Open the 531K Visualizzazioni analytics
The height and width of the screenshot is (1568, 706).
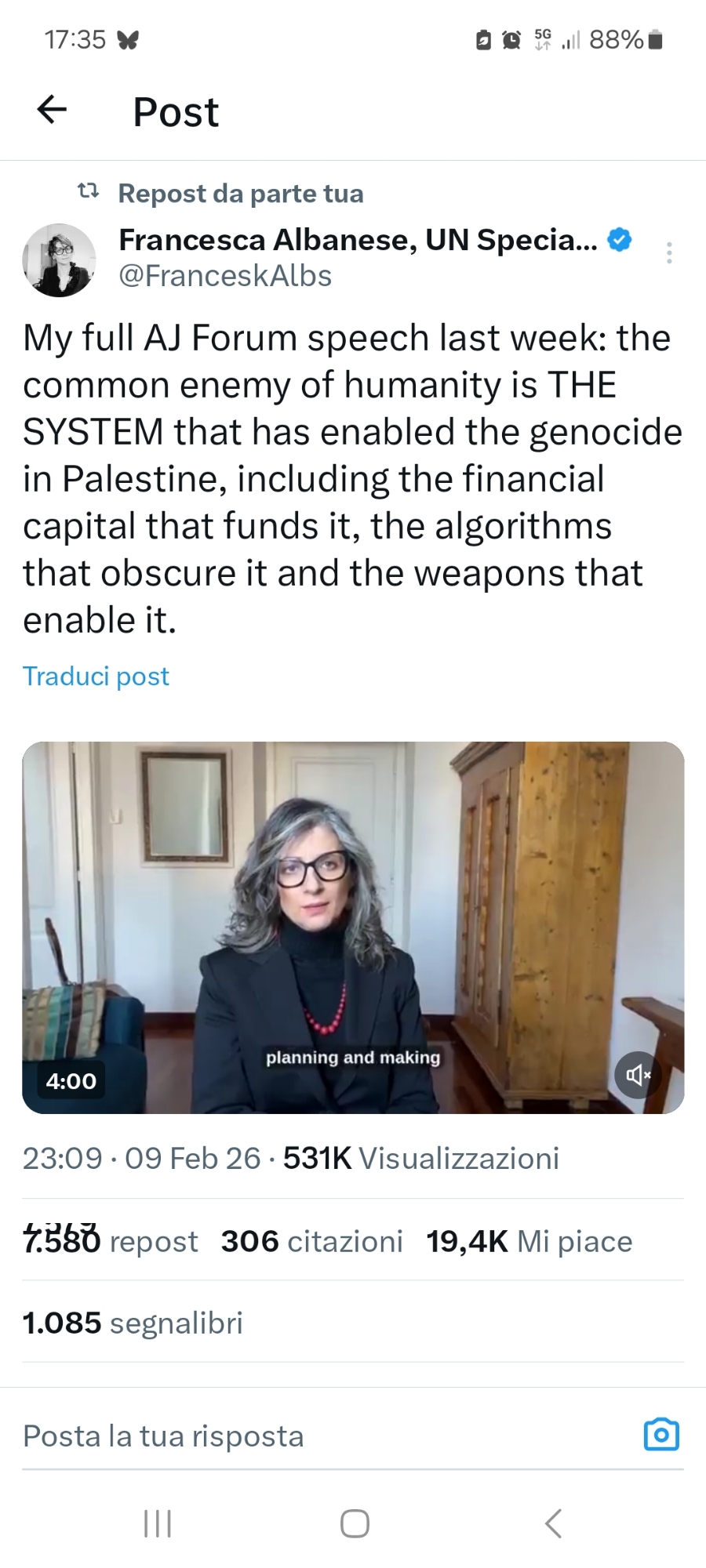421,1158
